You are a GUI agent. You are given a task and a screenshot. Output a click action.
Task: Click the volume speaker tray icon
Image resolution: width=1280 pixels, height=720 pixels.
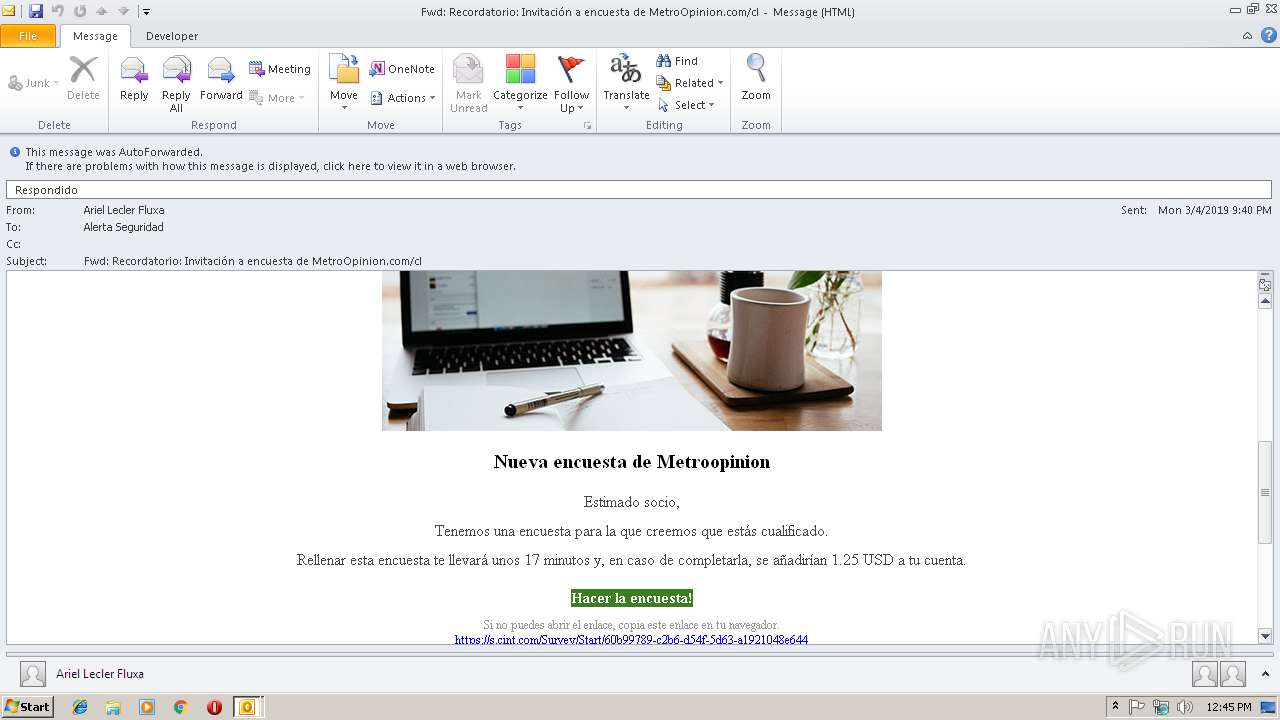(1185, 707)
